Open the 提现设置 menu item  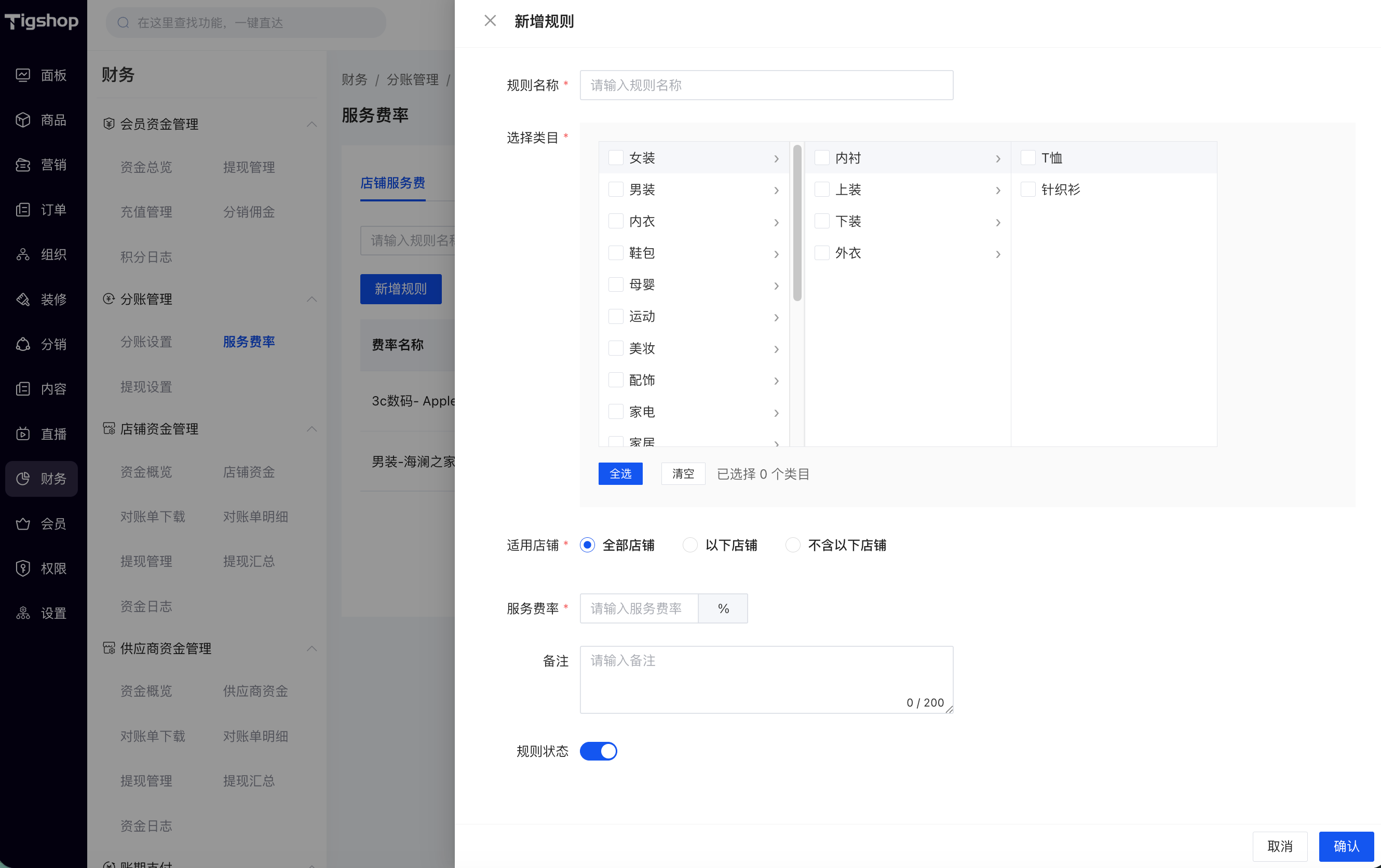tap(146, 387)
